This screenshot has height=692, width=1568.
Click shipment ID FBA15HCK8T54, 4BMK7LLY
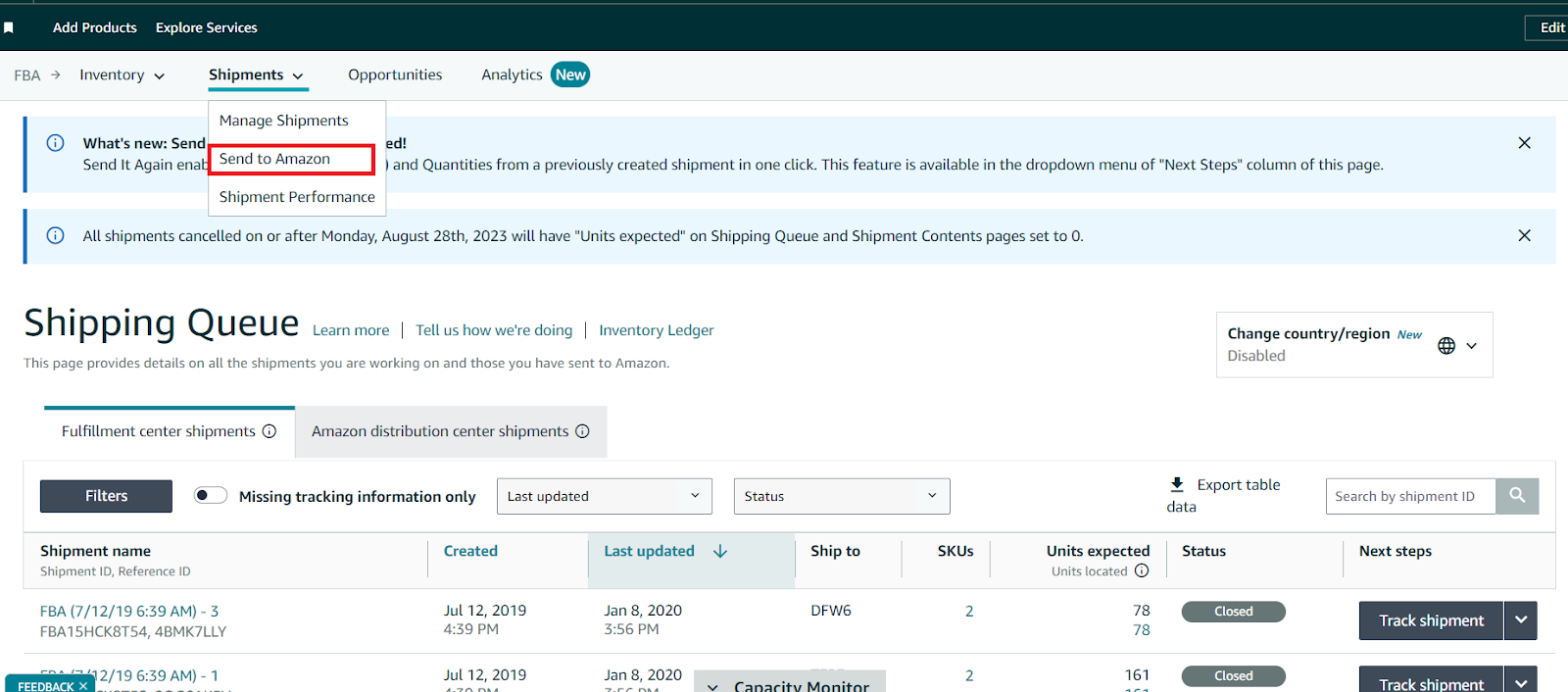click(x=133, y=631)
